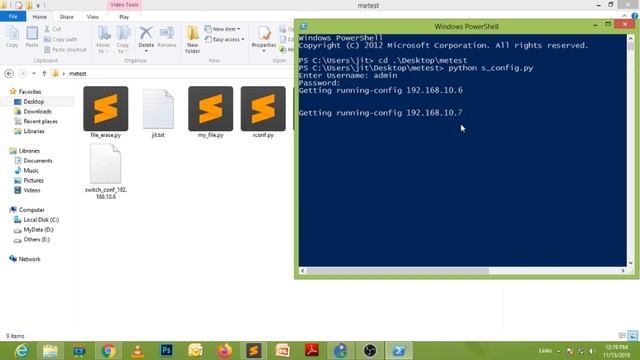Switch to the Share ribbon tab
The image size is (640, 360).
[x=67, y=17]
